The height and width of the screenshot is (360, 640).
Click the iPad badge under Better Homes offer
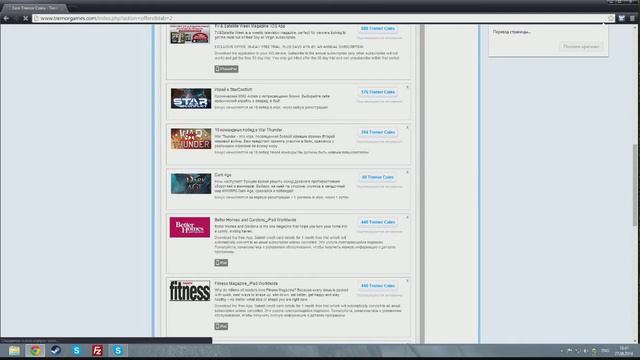click(x=221, y=263)
